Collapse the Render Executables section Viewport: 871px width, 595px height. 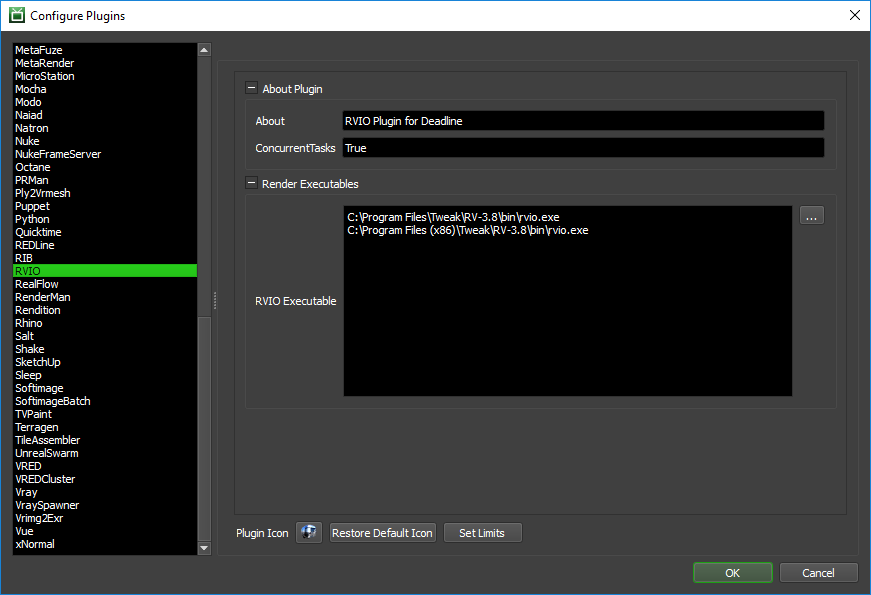251,184
